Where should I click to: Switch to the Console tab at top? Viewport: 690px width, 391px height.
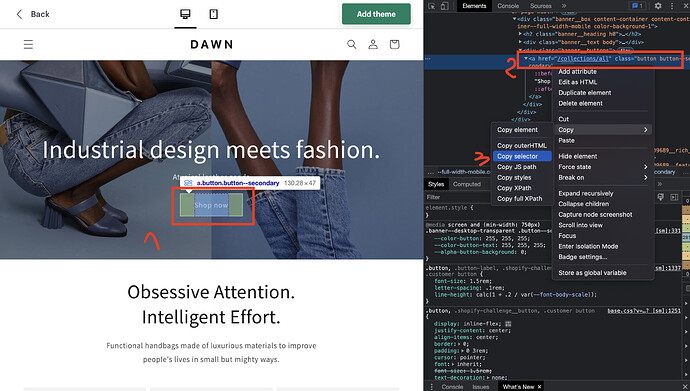click(508, 6)
